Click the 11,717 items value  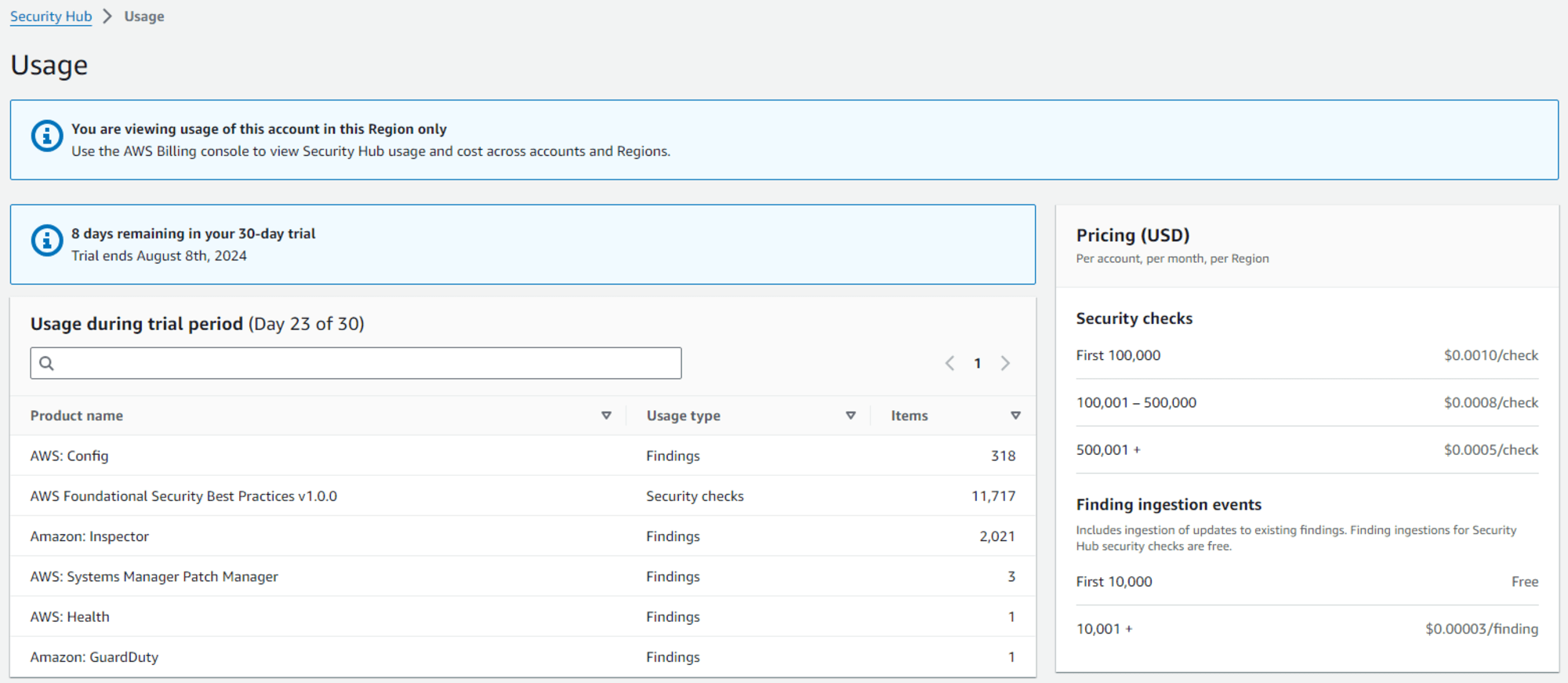993,496
